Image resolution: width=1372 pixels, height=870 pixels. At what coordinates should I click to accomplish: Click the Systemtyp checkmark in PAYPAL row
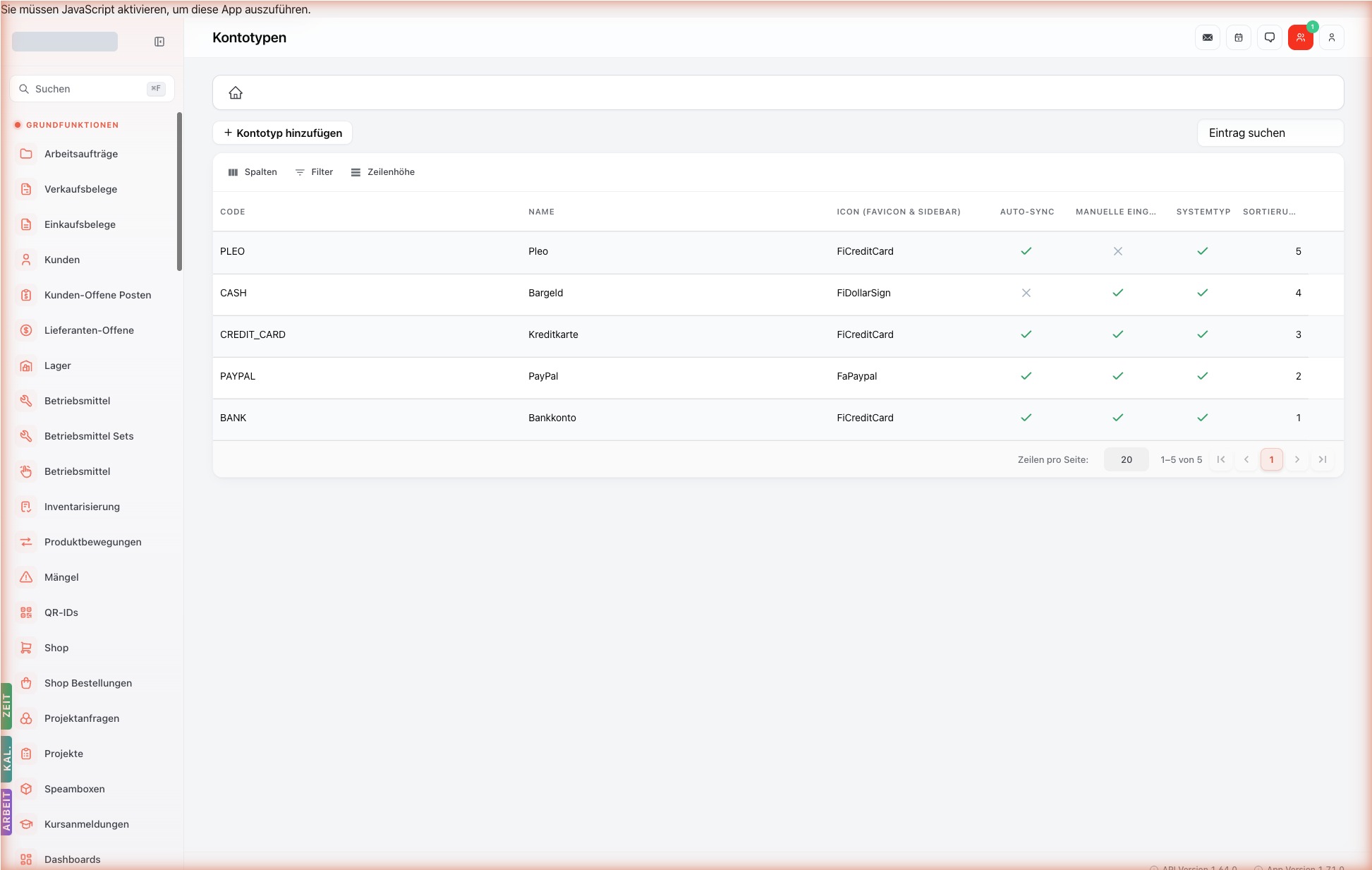pyautogui.click(x=1203, y=376)
